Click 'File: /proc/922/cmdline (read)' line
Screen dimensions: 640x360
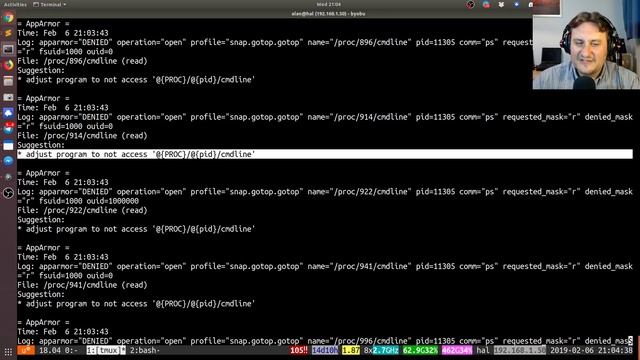[82, 211]
